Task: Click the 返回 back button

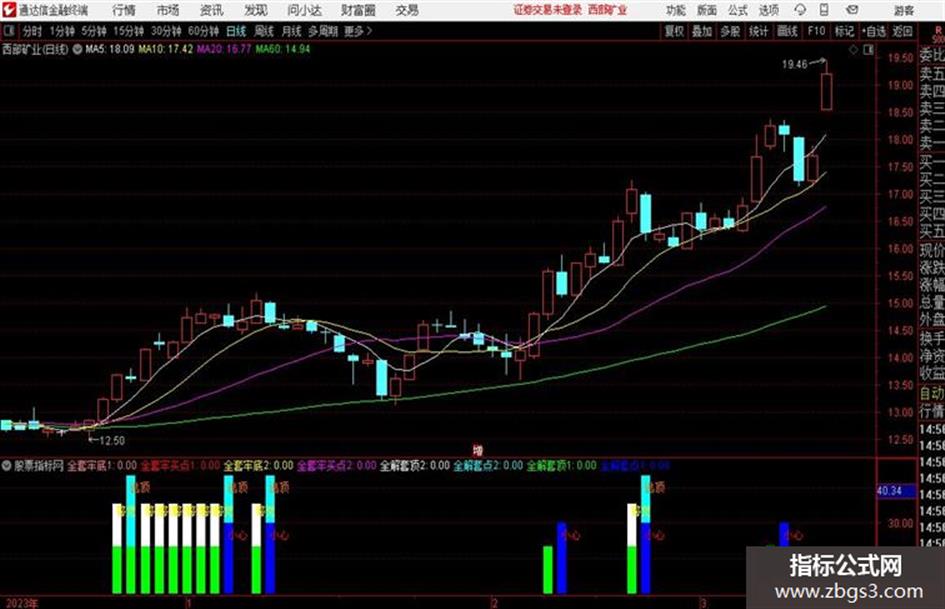Action: pyautogui.click(x=902, y=31)
